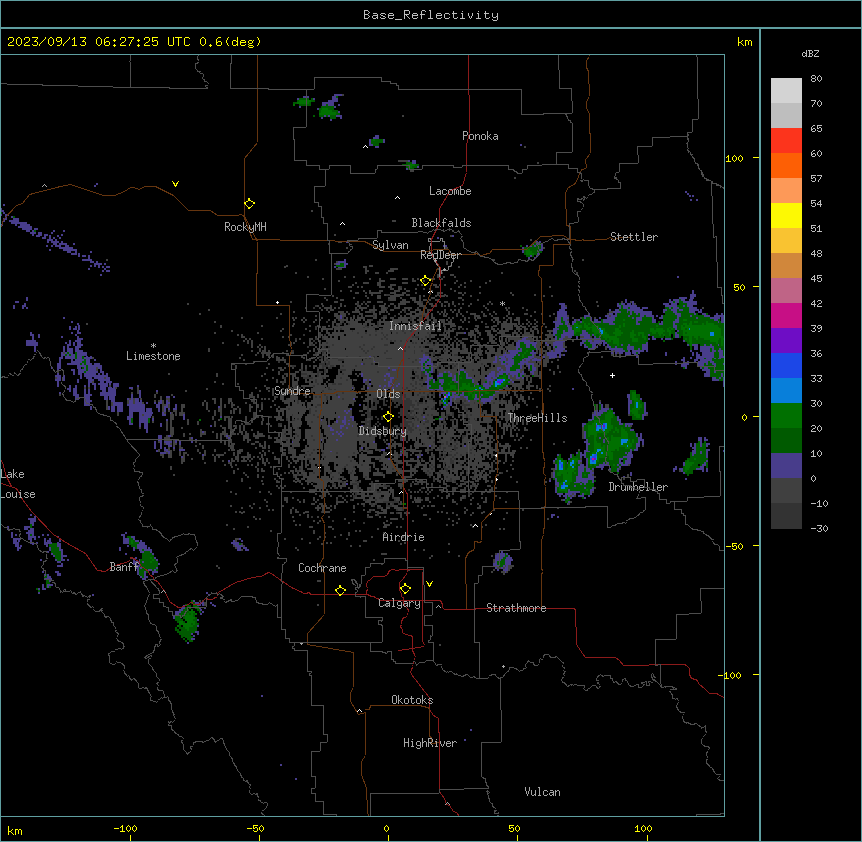
Task: Click the small echo cell north of Strathmore
Action: point(502,562)
